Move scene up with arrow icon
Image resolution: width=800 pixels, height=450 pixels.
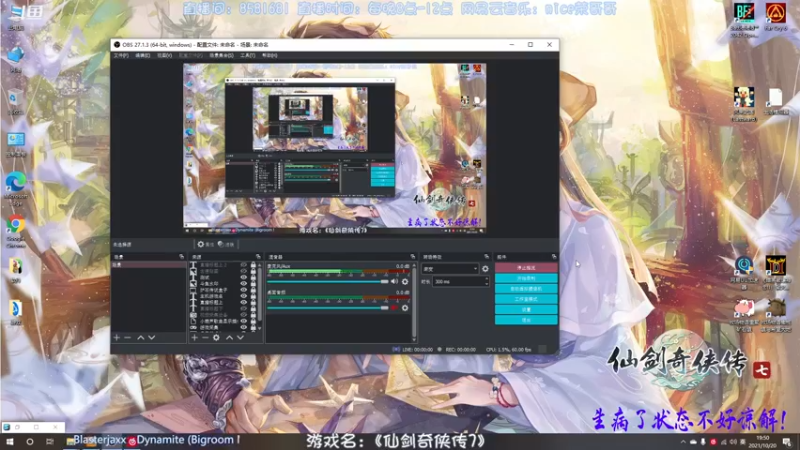141,337
